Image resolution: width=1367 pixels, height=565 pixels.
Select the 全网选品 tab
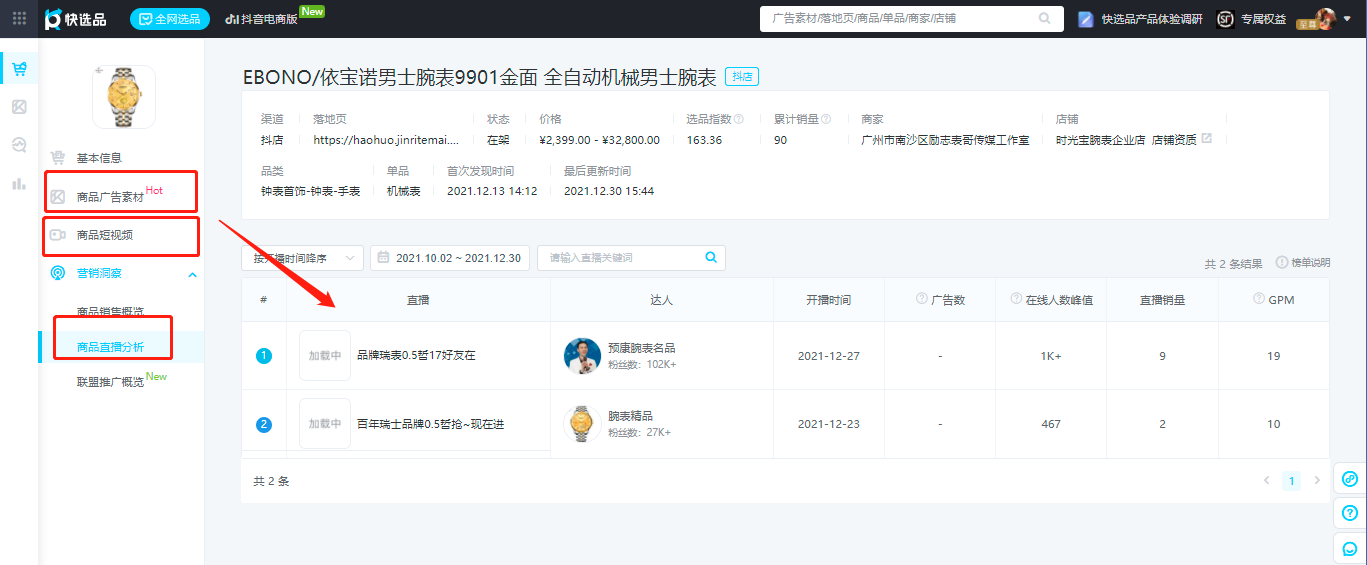coord(170,19)
